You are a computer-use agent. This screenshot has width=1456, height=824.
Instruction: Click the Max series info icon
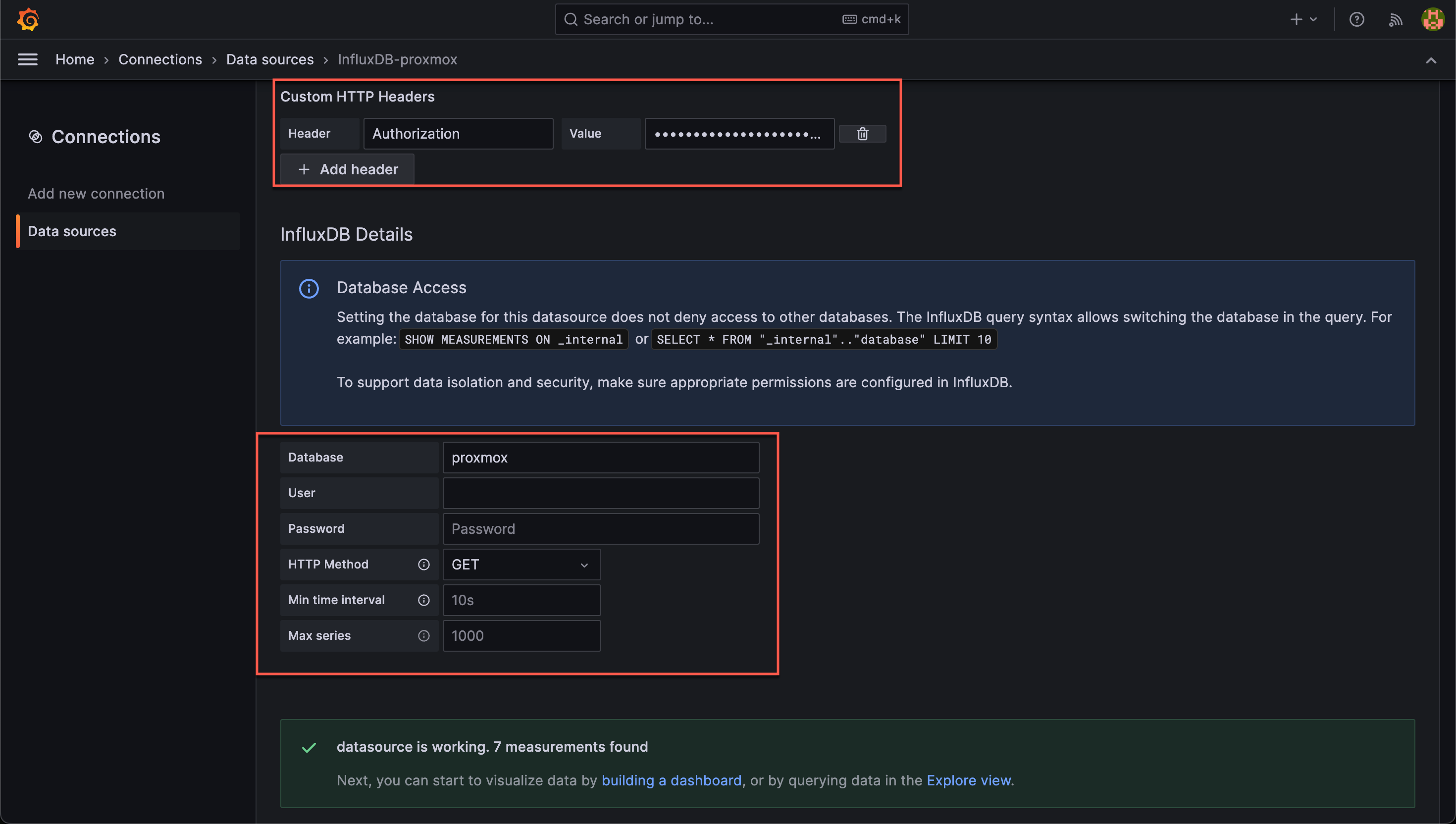point(424,635)
